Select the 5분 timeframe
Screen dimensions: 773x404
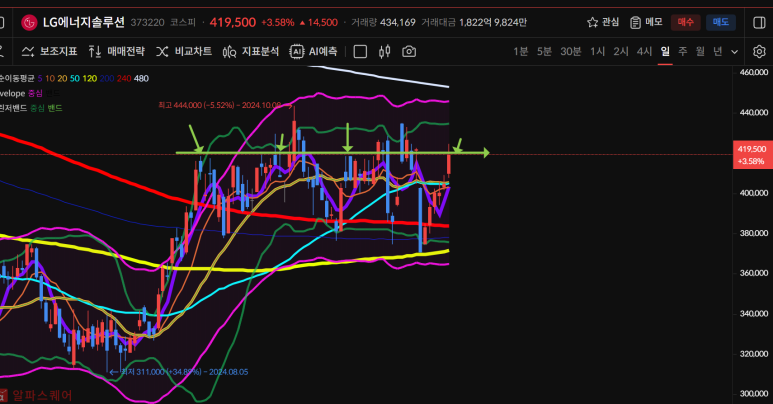coord(544,51)
